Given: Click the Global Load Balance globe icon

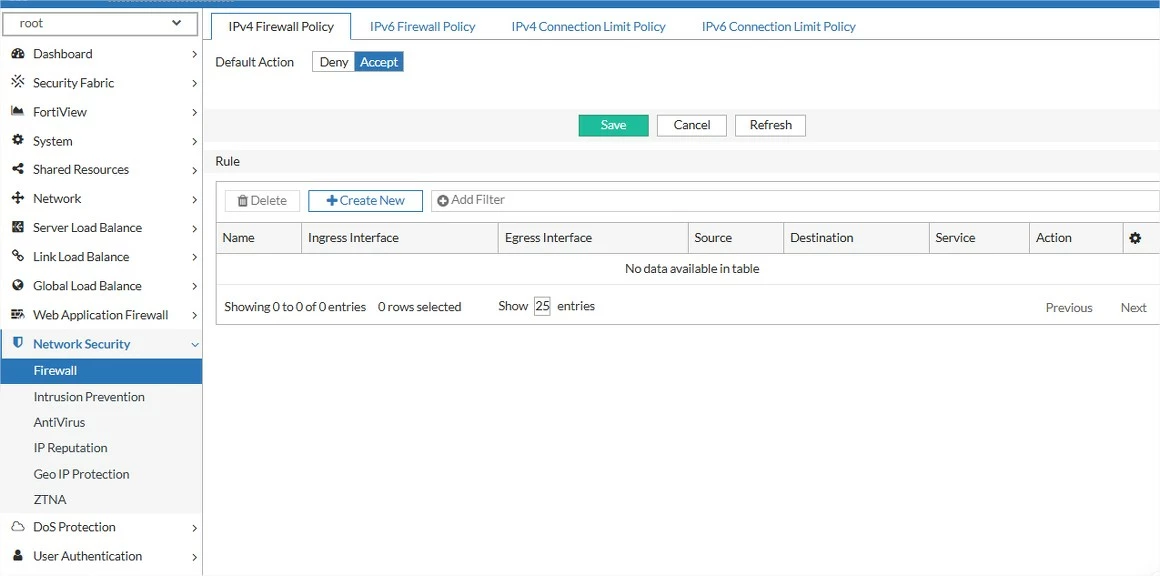Looking at the screenshot, I should tap(18, 285).
